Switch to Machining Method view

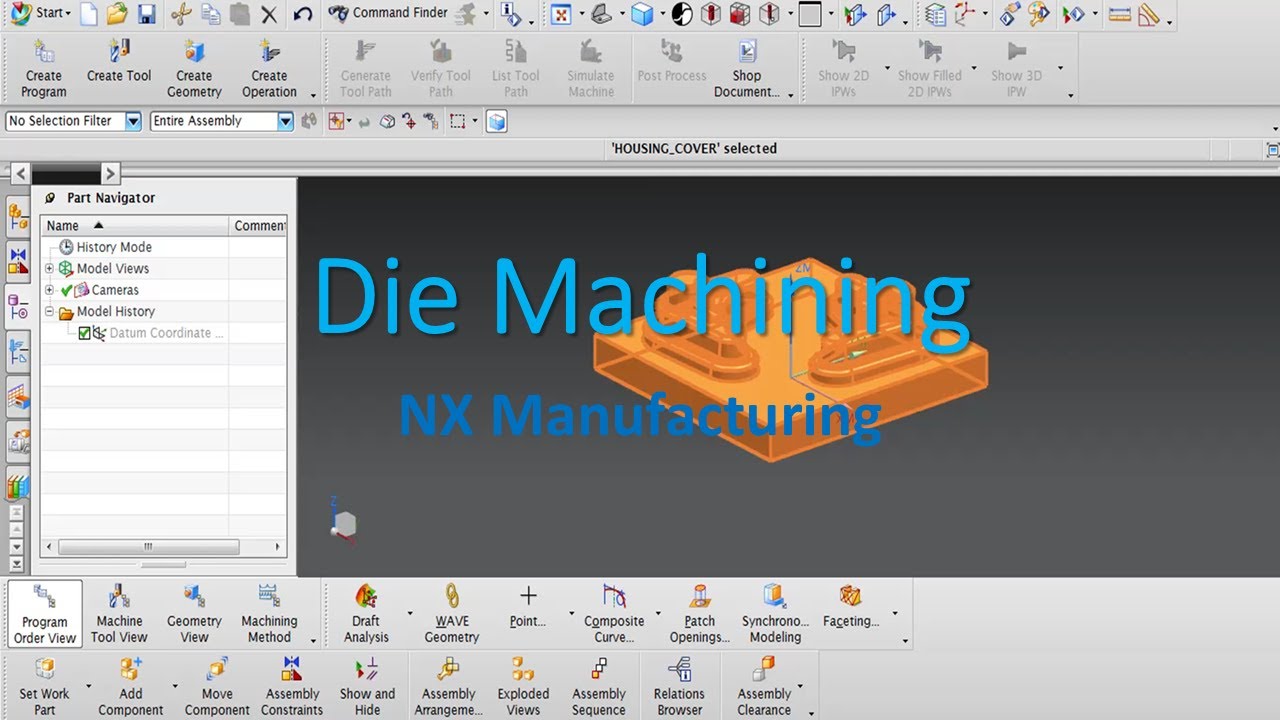[269, 614]
